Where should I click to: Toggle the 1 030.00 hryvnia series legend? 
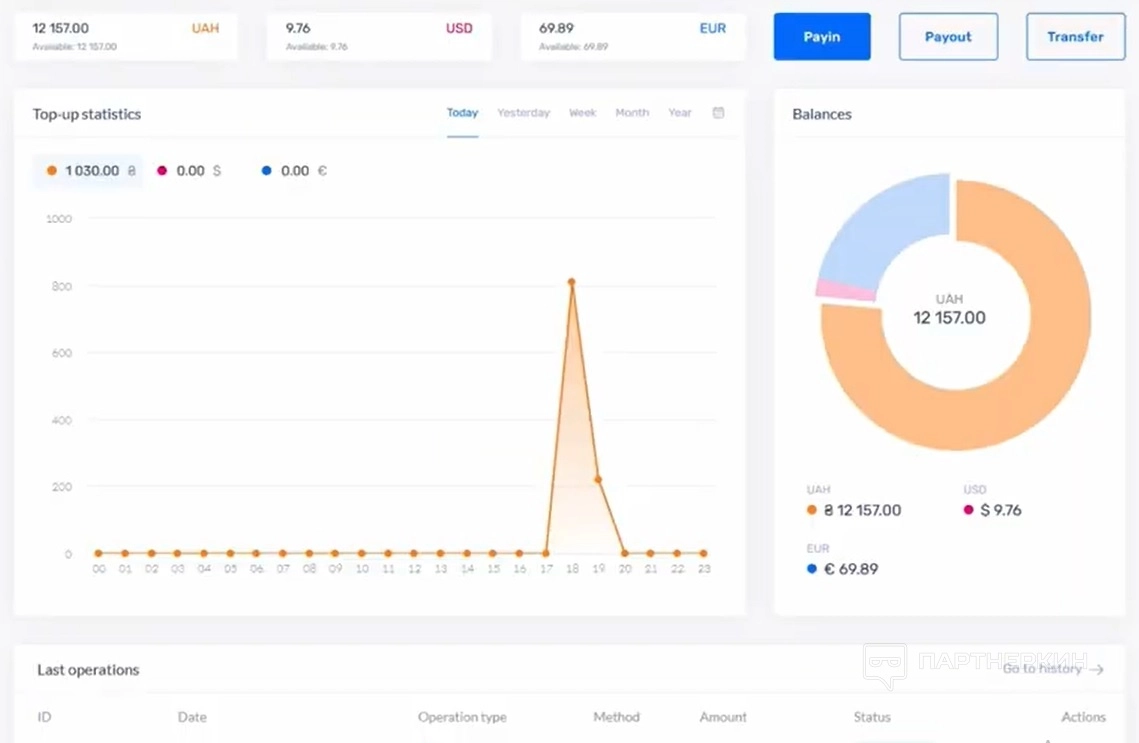pyautogui.click(x=88, y=171)
